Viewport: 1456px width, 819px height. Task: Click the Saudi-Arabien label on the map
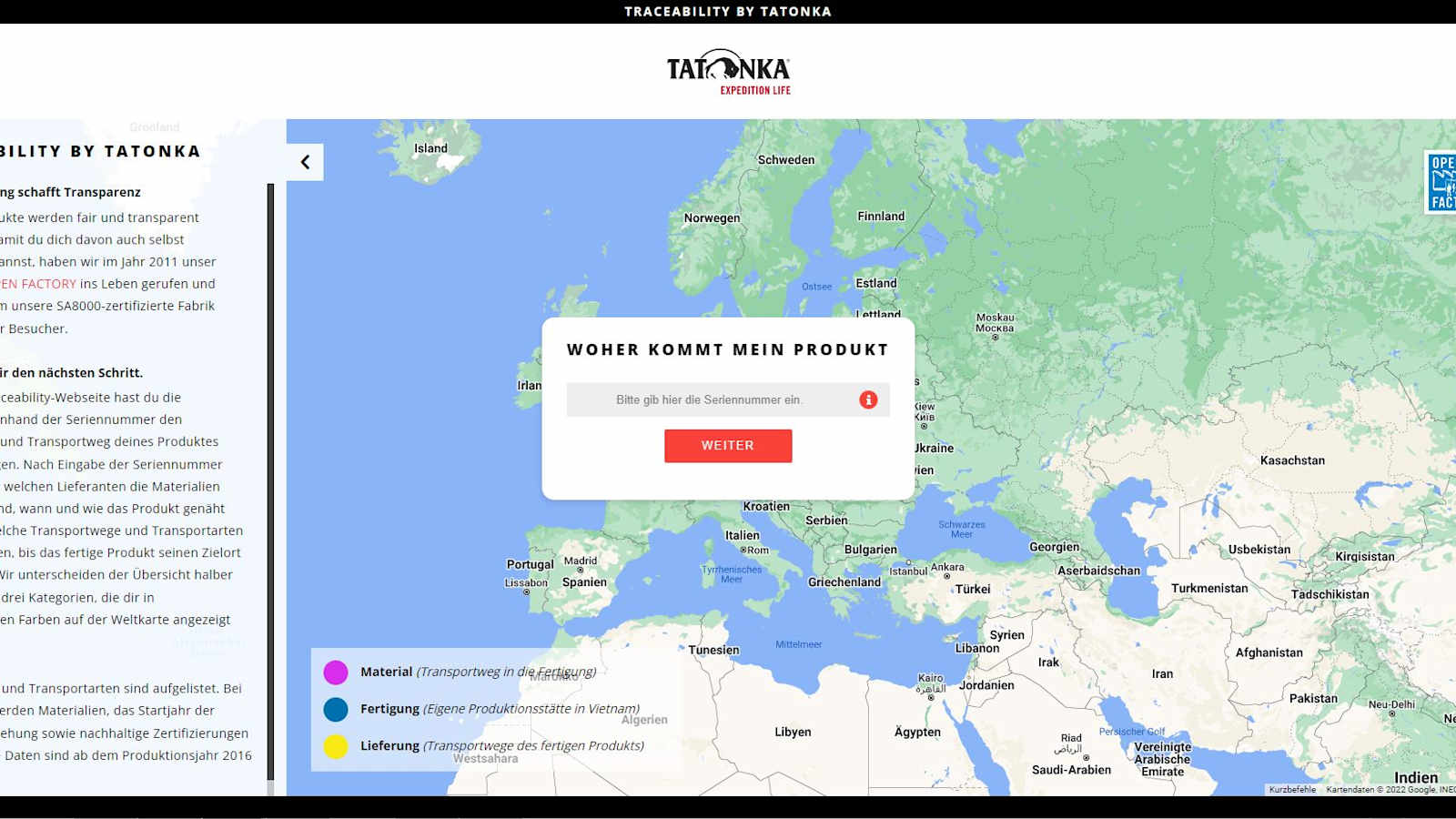1071,770
